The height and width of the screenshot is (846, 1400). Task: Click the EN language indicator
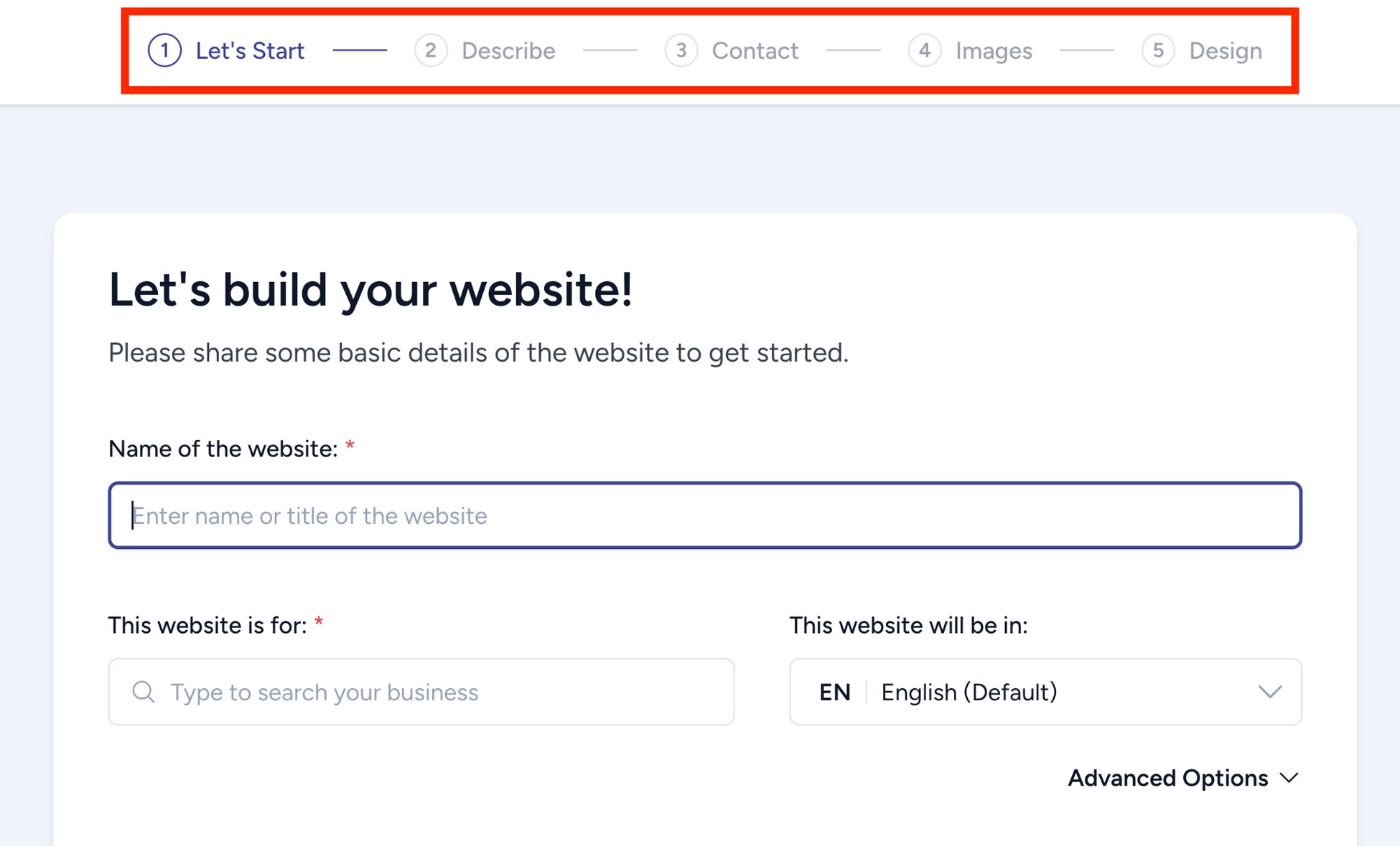click(834, 692)
